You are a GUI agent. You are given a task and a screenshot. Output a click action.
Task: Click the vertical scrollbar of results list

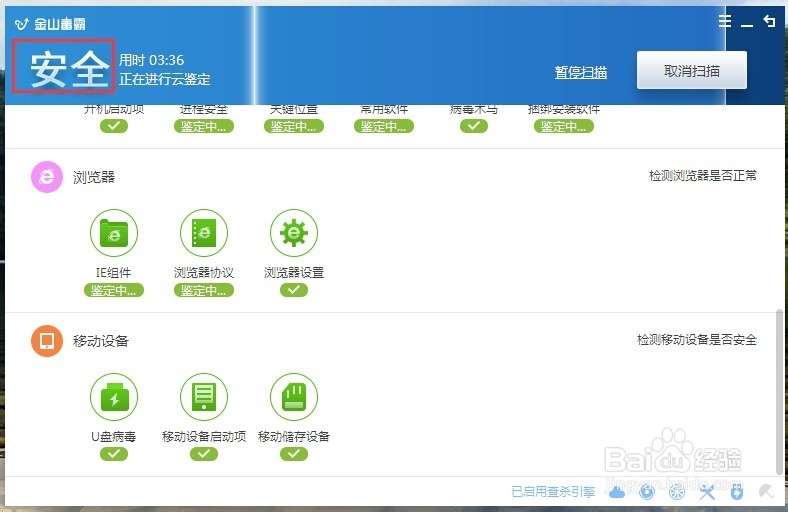(779, 392)
